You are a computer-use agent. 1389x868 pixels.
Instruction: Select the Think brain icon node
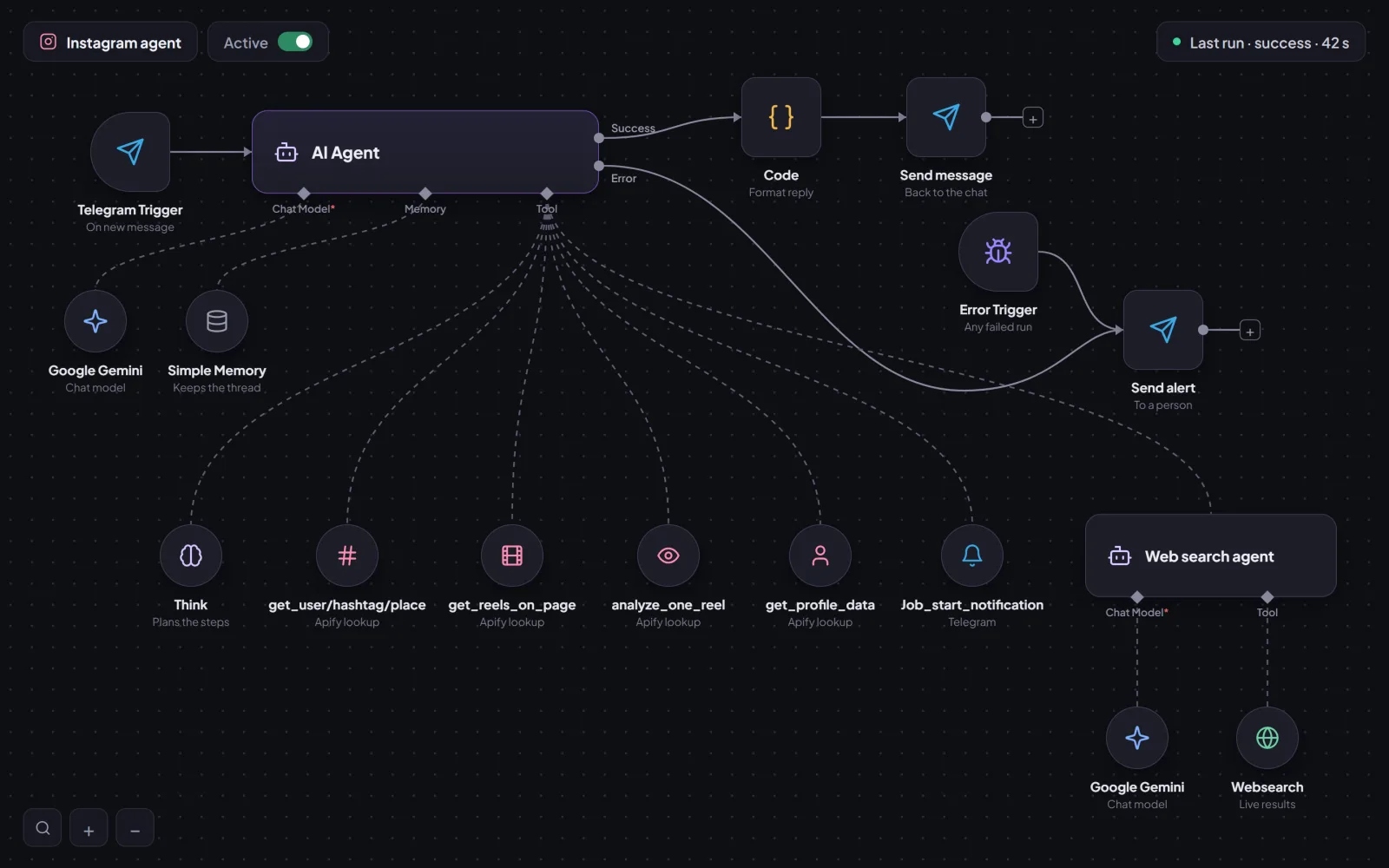(x=191, y=556)
